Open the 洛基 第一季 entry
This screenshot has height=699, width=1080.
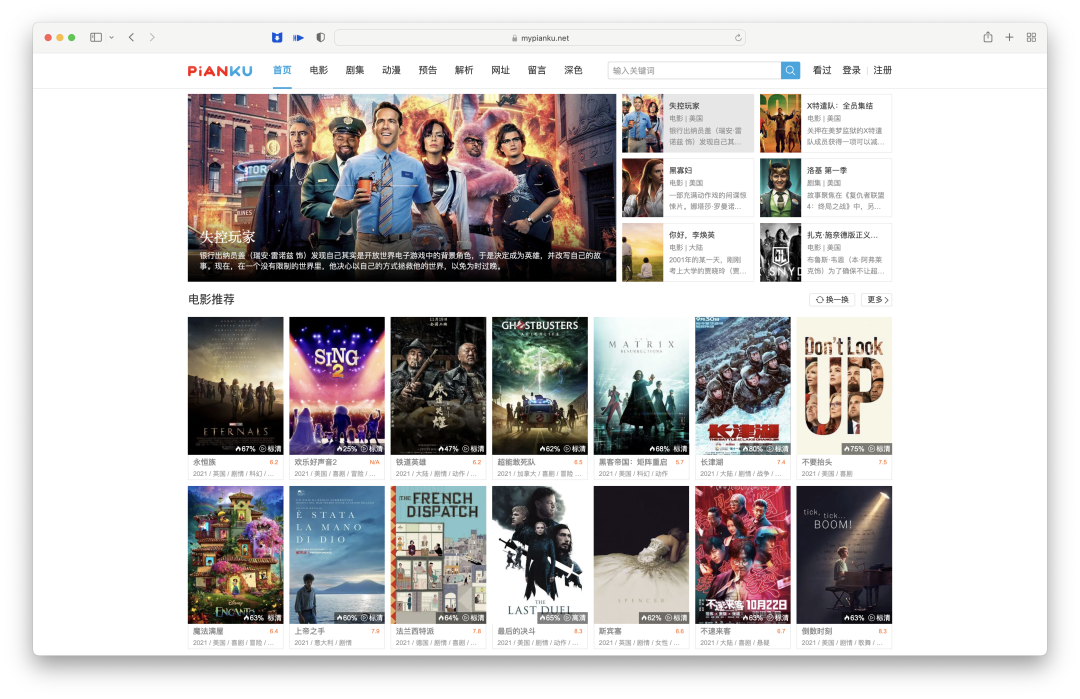click(825, 188)
